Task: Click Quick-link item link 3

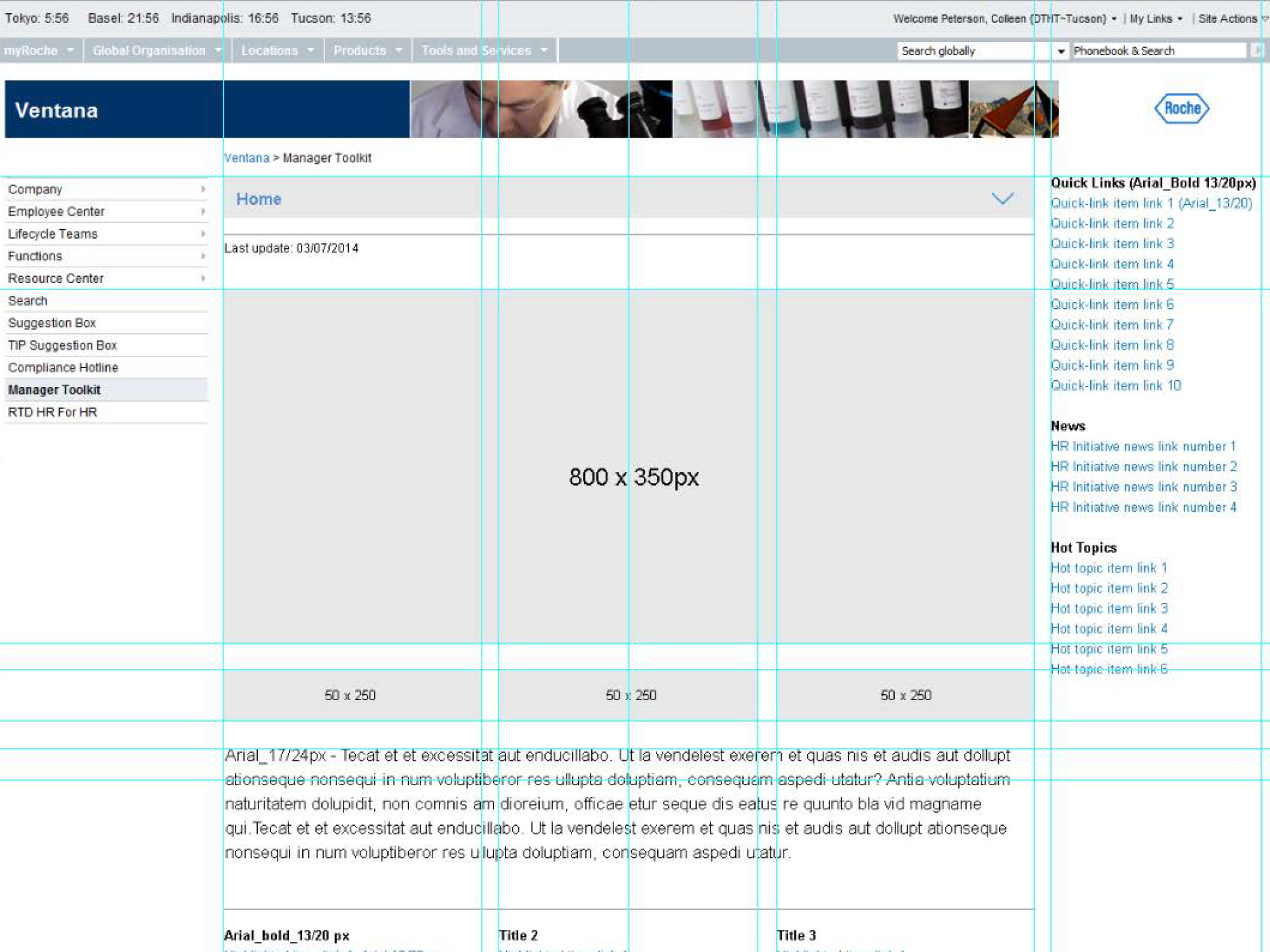Action: pyautogui.click(x=1112, y=244)
